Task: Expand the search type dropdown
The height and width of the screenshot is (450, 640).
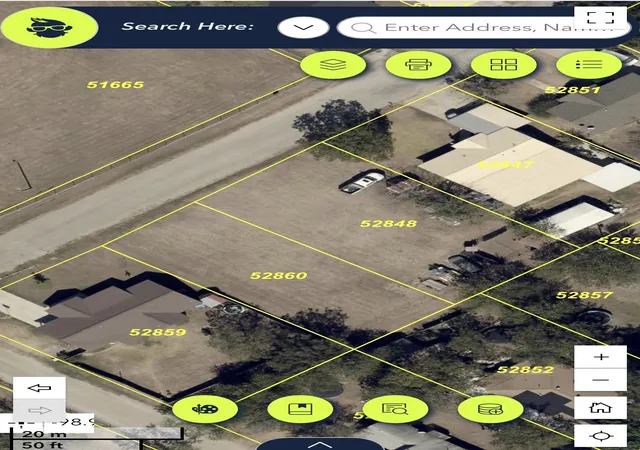Action: click(303, 28)
